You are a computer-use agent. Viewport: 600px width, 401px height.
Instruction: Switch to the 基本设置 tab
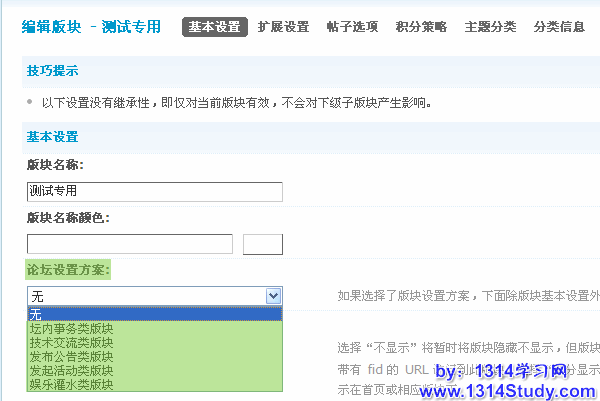pos(214,27)
